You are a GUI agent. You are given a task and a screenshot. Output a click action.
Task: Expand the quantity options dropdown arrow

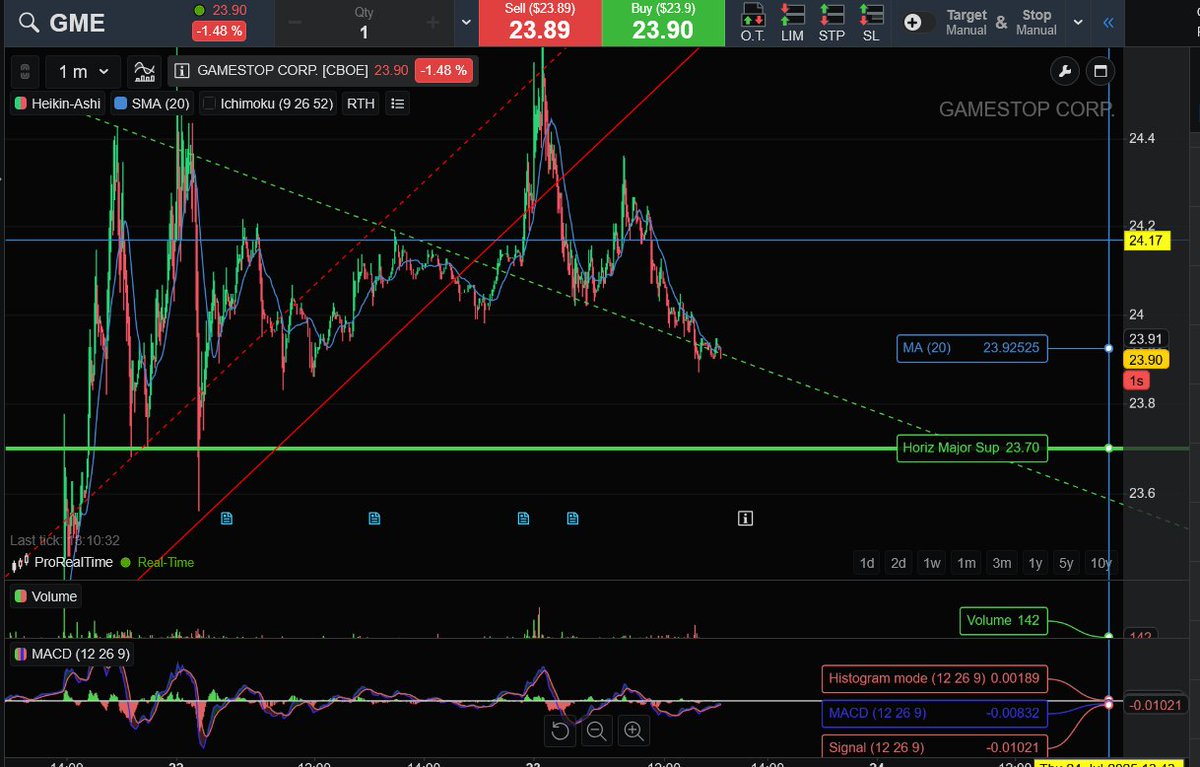pyautogui.click(x=467, y=22)
